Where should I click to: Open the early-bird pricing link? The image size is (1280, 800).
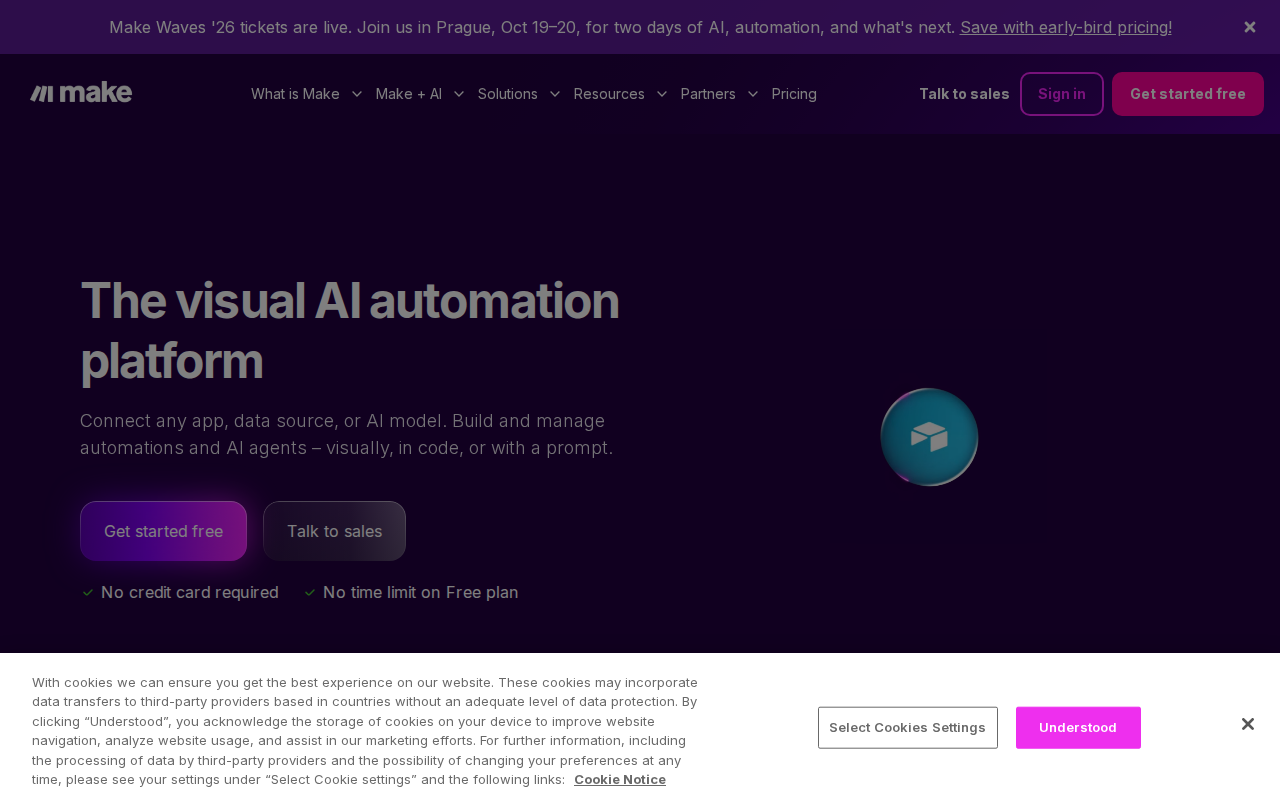1066,27
